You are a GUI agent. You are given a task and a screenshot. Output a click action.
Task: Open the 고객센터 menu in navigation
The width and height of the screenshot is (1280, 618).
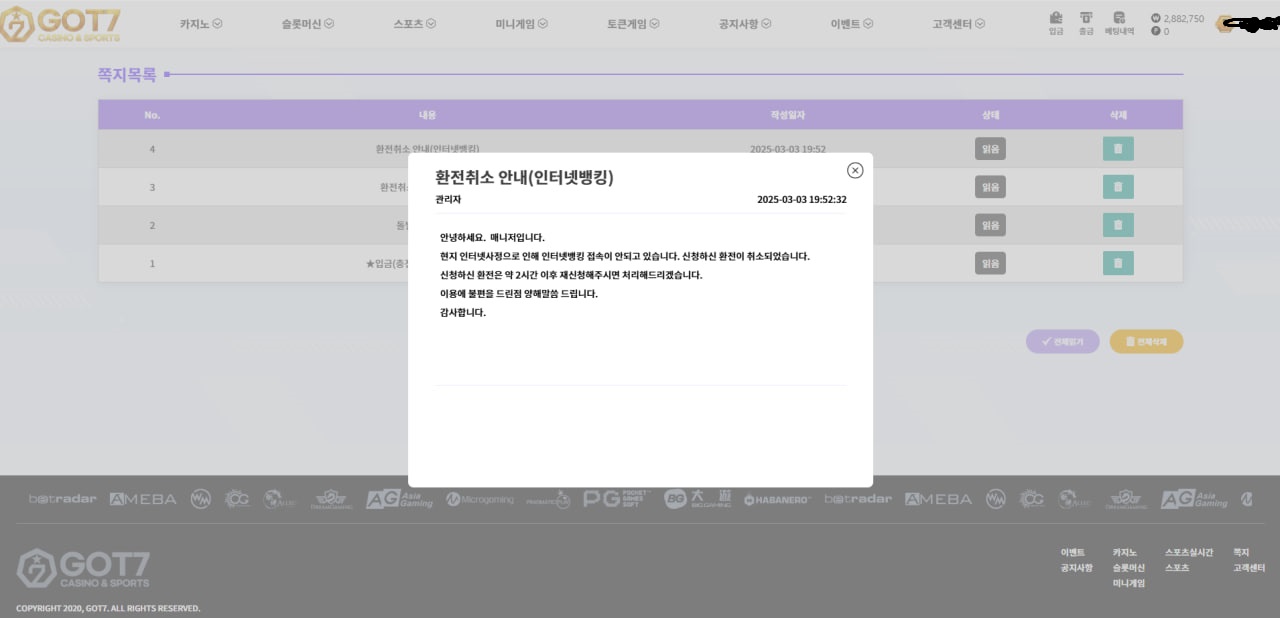pos(958,23)
